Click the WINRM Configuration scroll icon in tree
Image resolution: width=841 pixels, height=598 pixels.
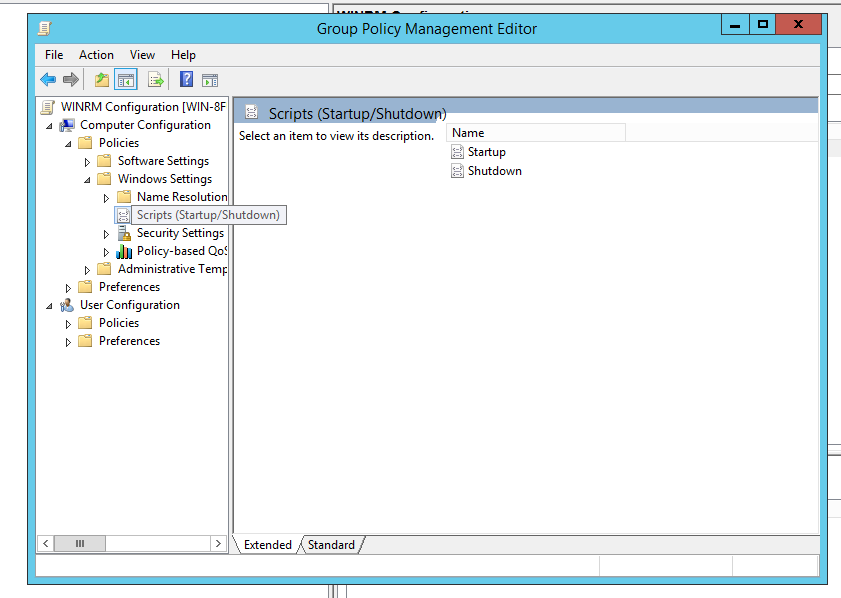click(48, 107)
